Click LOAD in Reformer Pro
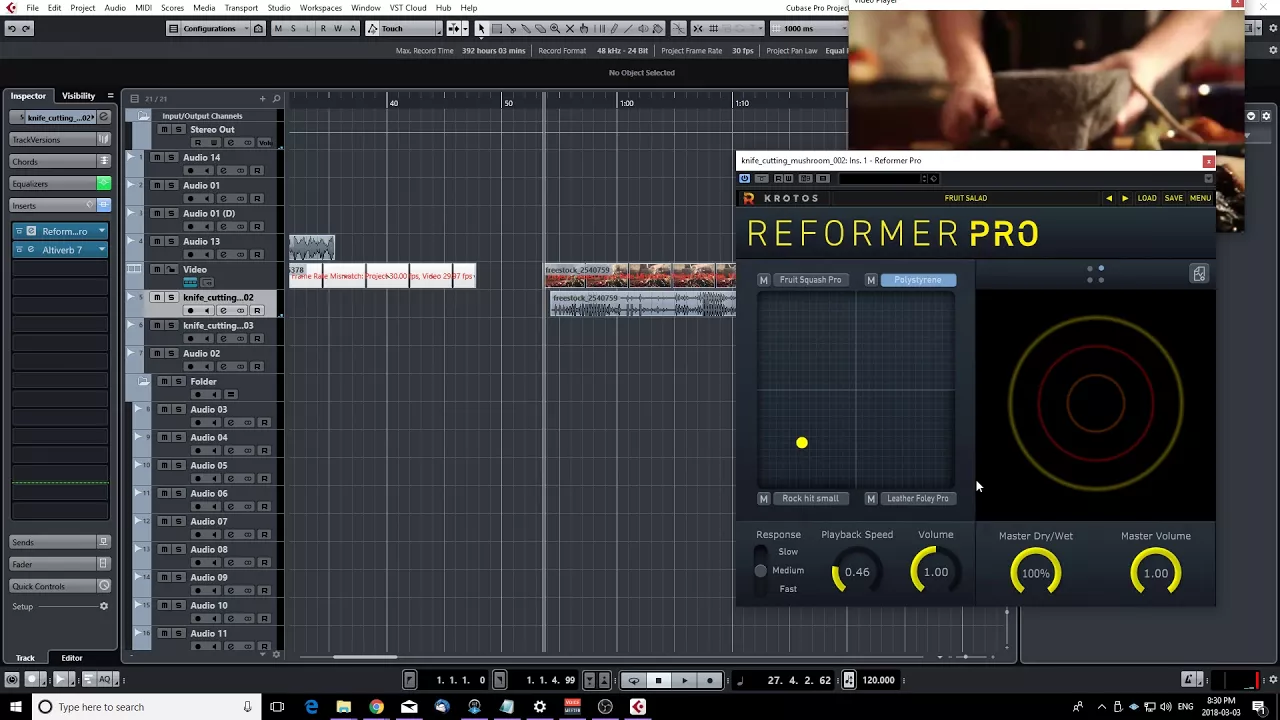Image resolution: width=1280 pixels, height=720 pixels. [1147, 198]
